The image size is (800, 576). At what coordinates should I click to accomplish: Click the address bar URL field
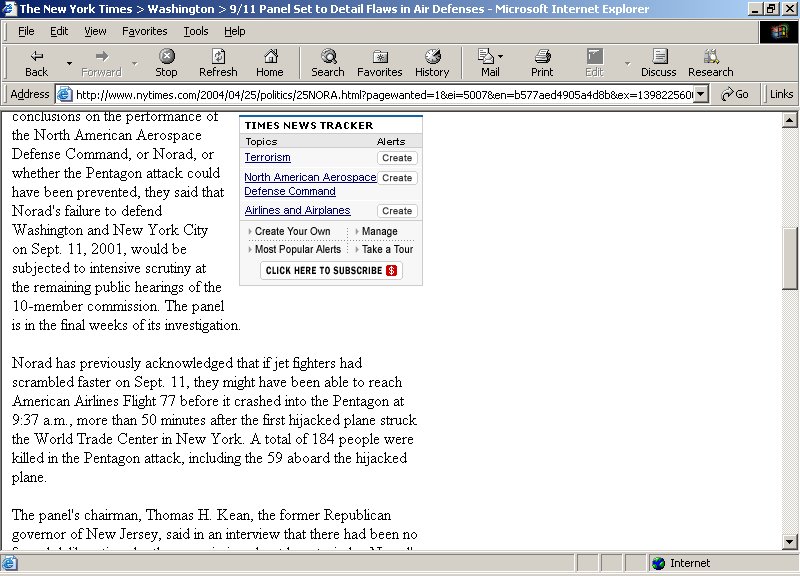point(384,94)
